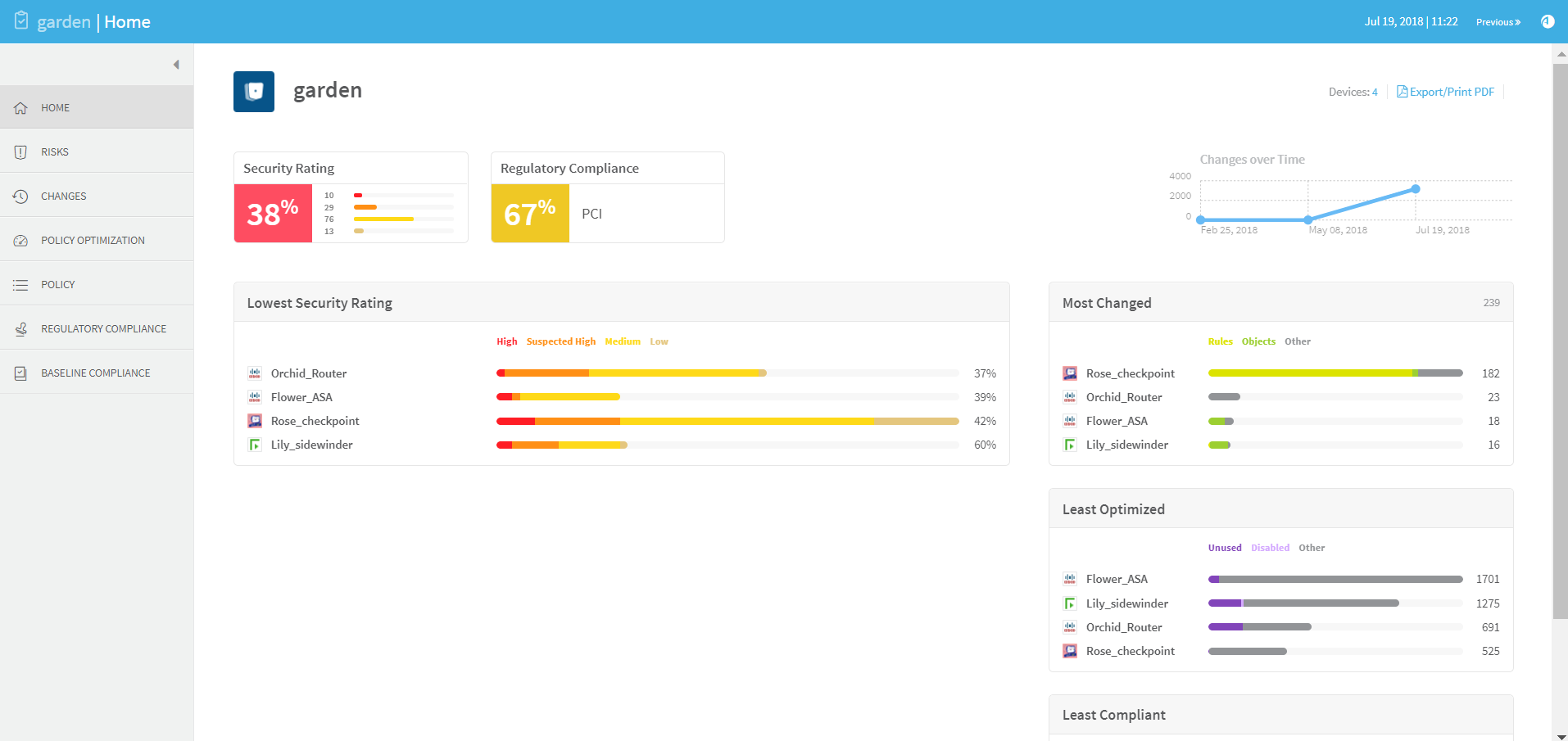Image resolution: width=1568 pixels, height=741 pixels.
Task: Select the Jul 19, 2018 chart point
Action: (1415, 189)
